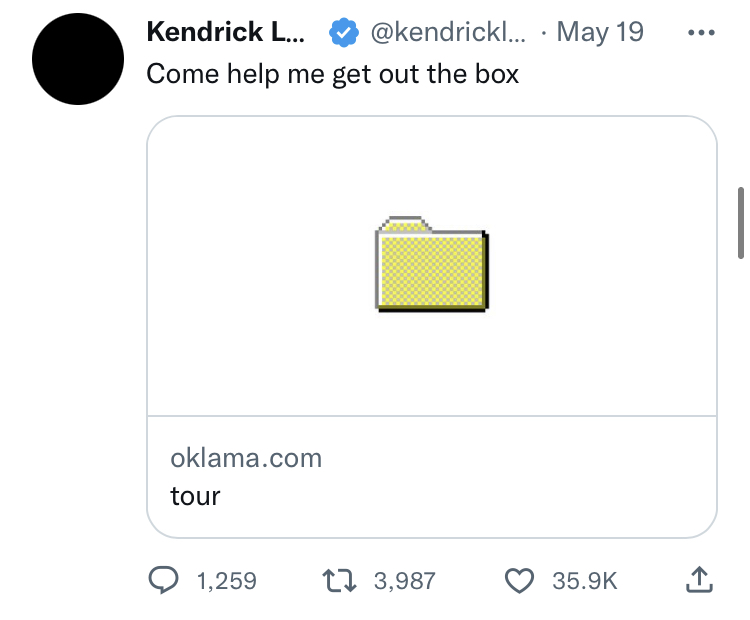Click the 35.9K likes count
The height and width of the screenshot is (620, 750).
(585, 581)
